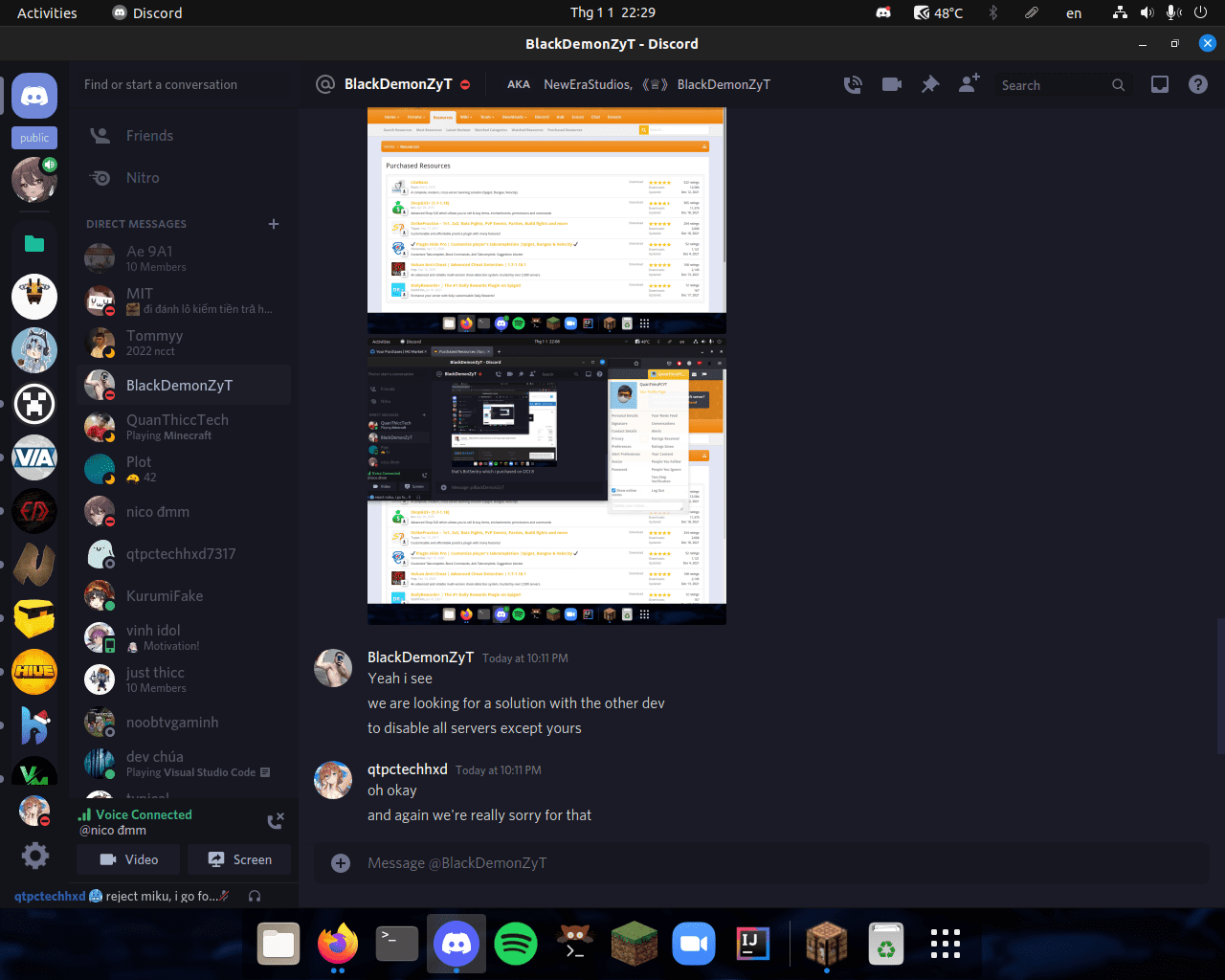Attach a file with plus button
1225x980 pixels.
point(341,863)
